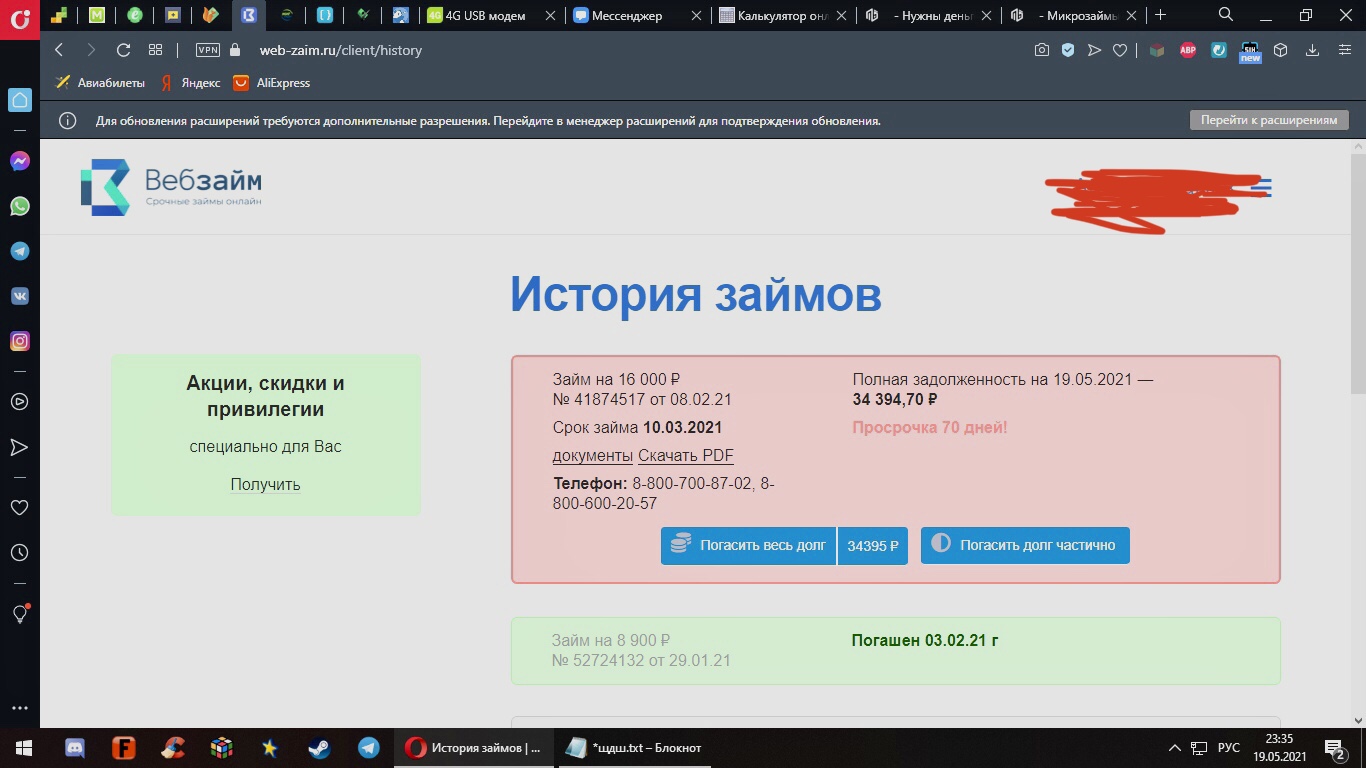Click Погасить весь долг button
This screenshot has width=1366, height=768.
tap(748, 546)
